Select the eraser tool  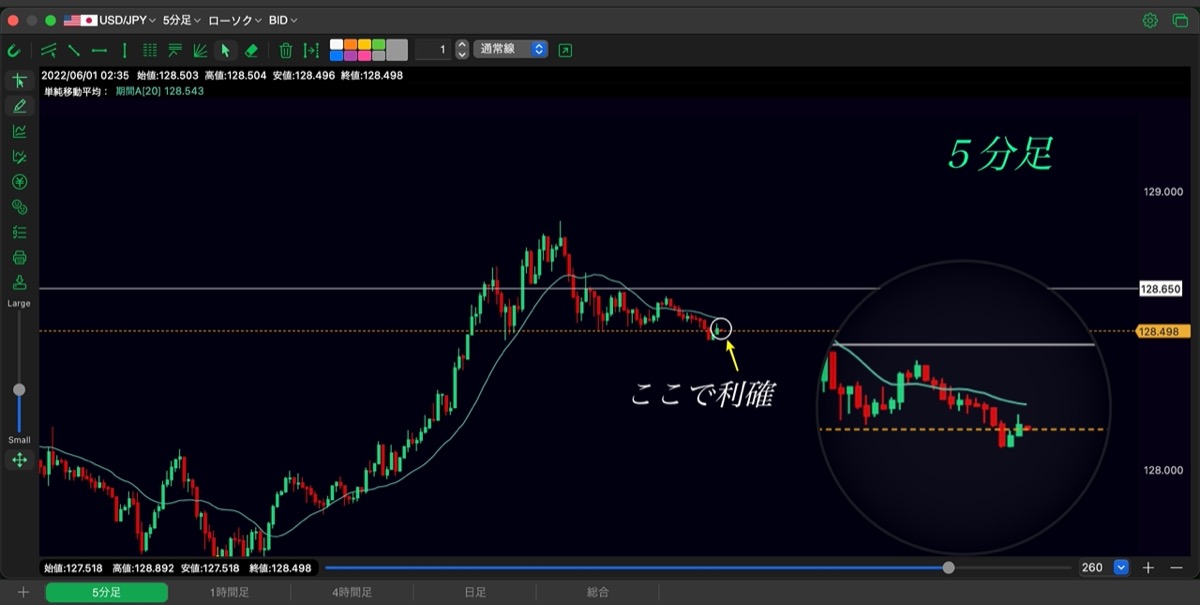[251, 50]
